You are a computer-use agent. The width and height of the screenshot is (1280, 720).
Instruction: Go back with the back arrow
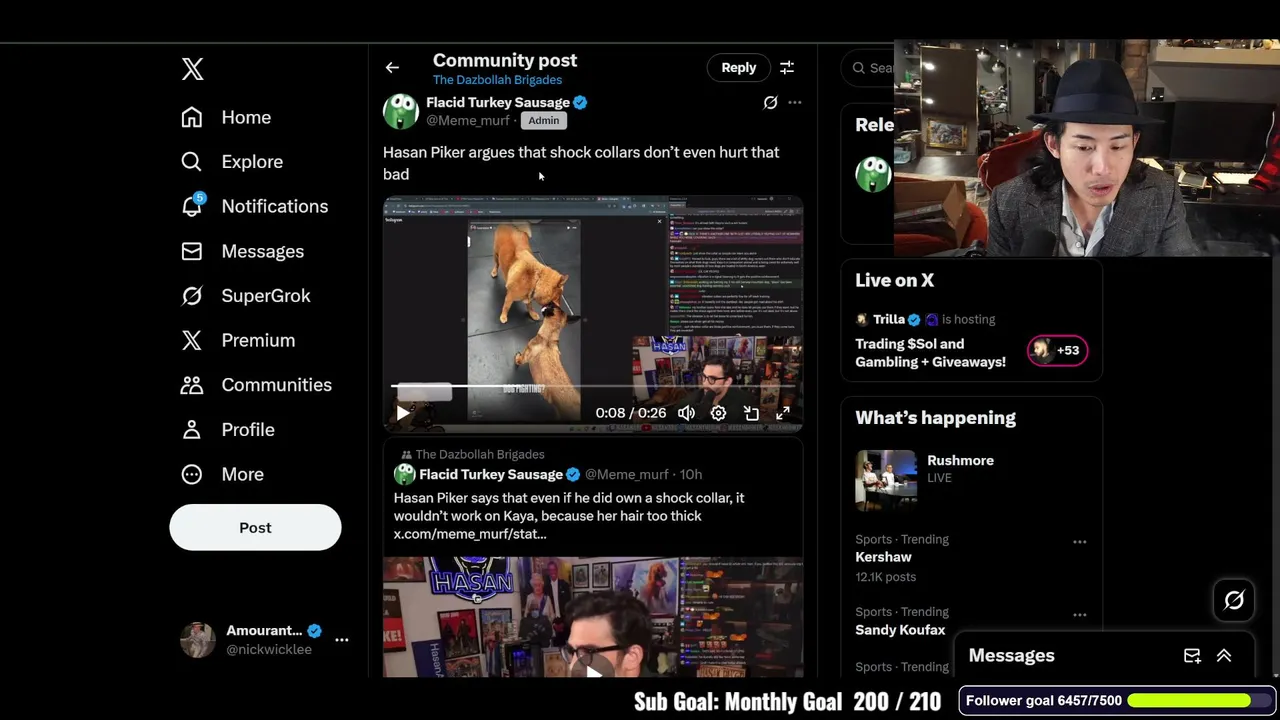(x=392, y=68)
